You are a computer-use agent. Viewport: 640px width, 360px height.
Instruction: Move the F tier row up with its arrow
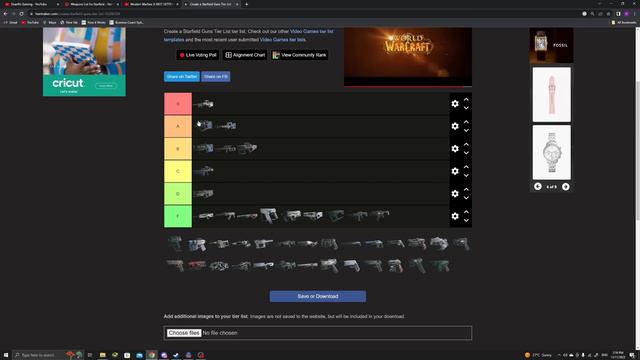pos(466,211)
